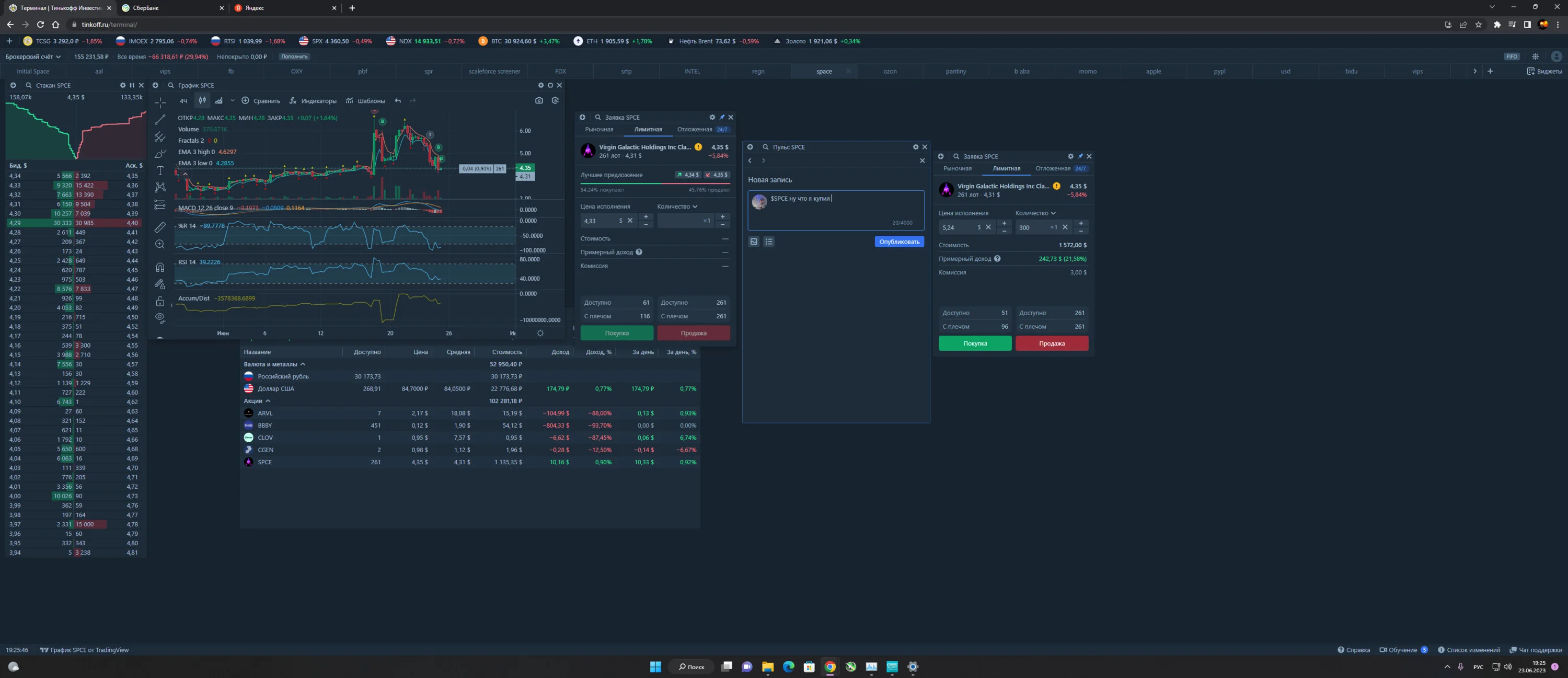
Task: Open the apple workspace tab
Action: [x=1154, y=71]
